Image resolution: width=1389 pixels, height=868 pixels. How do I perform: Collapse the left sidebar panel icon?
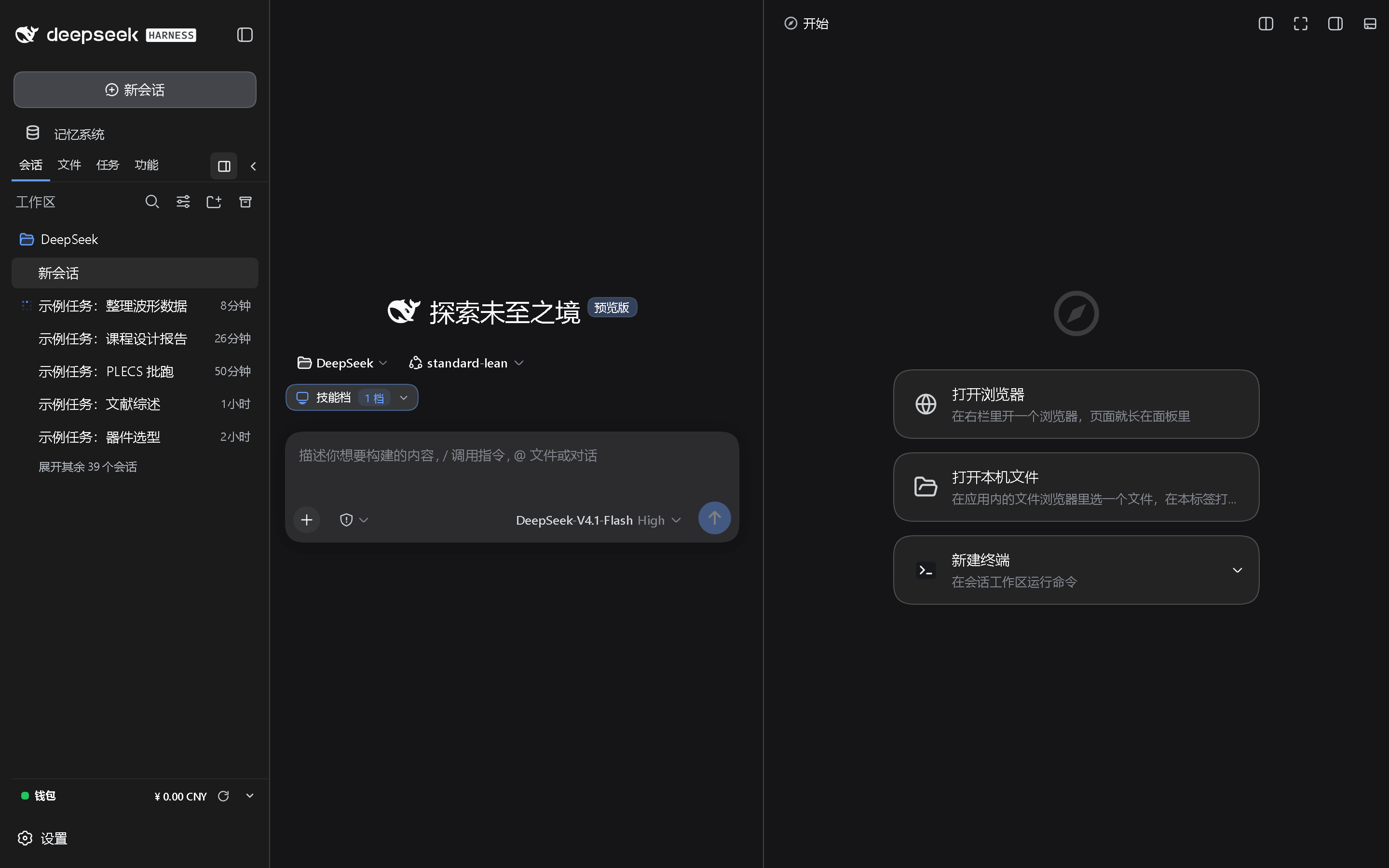(x=245, y=35)
